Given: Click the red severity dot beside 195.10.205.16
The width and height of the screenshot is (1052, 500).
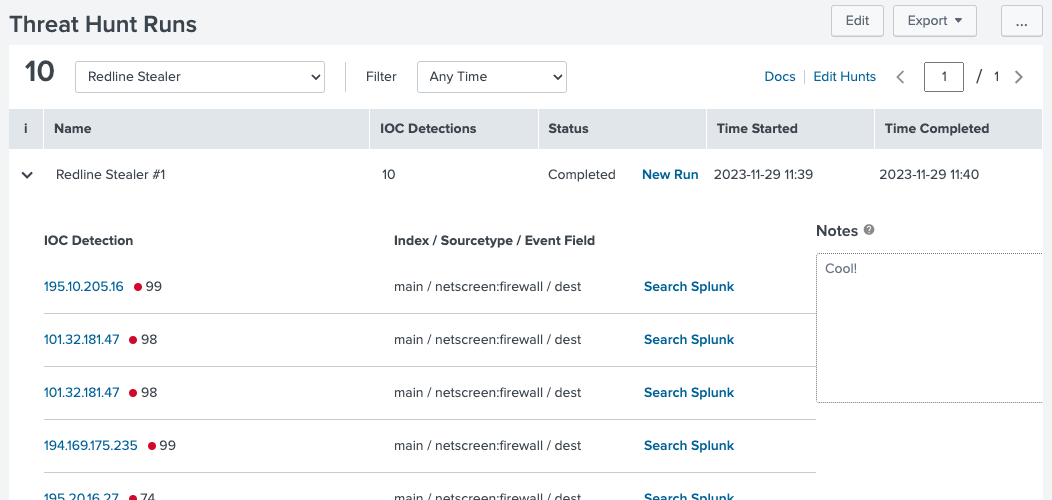Looking at the screenshot, I should click(x=138, y=287).
